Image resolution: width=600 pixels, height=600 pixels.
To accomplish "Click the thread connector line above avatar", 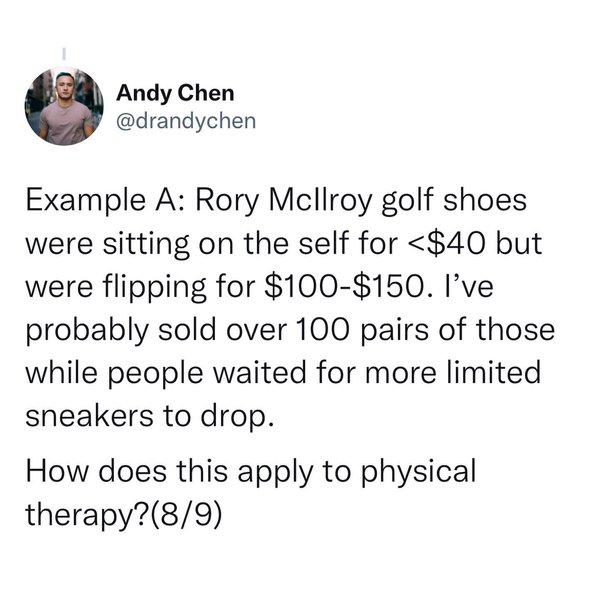I will (63, 51).
